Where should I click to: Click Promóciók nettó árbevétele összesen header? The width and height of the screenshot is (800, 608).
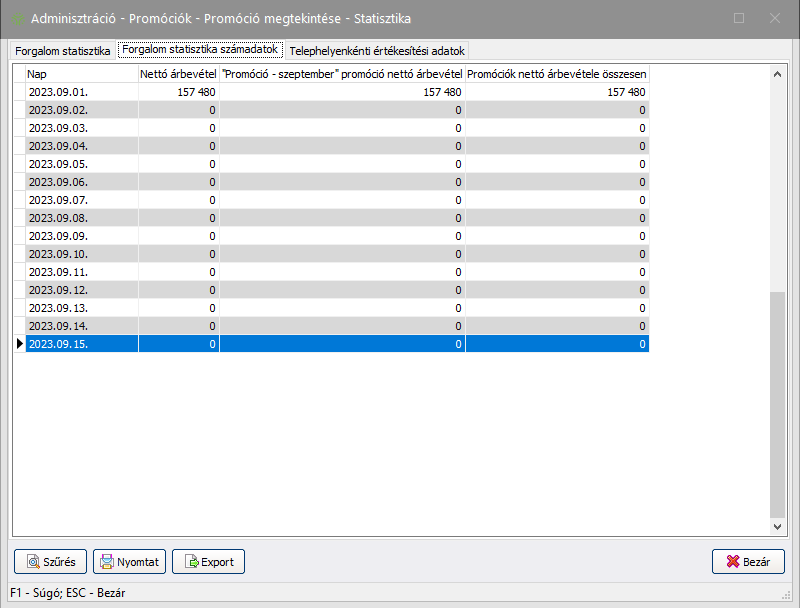[557, 74]
